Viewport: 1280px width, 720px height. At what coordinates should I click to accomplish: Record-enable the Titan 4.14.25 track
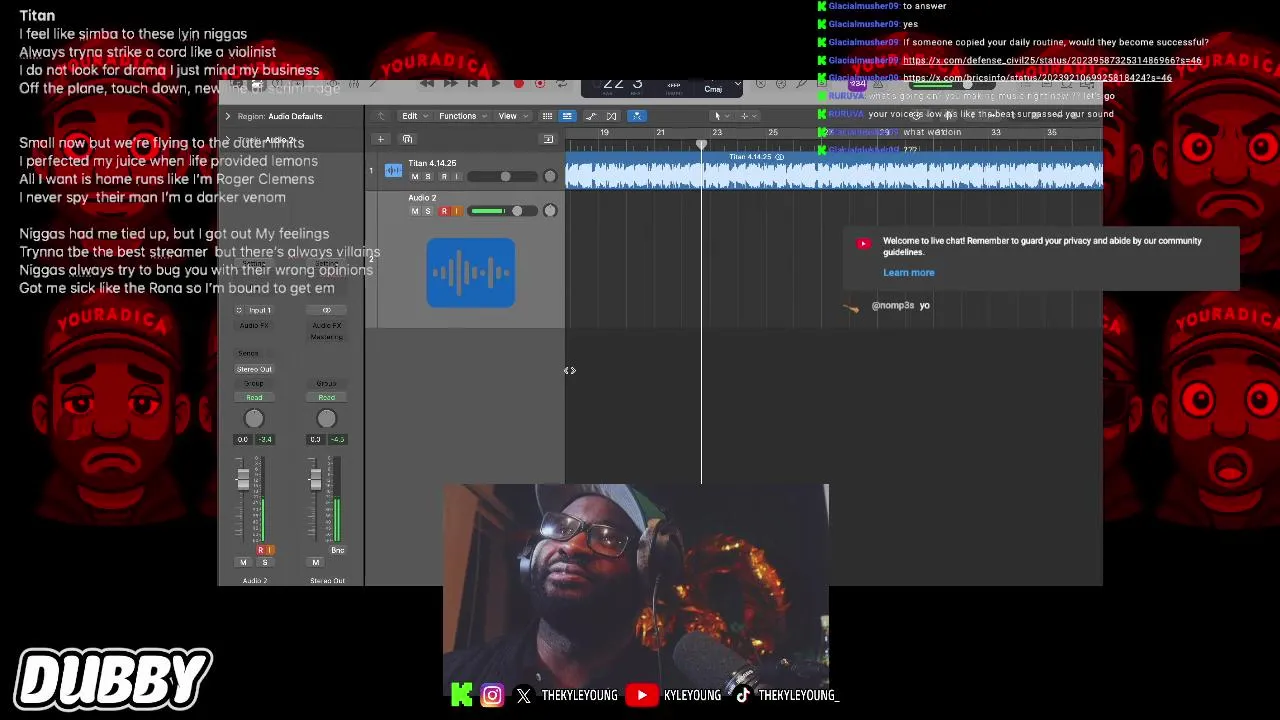tap(444, 177)
